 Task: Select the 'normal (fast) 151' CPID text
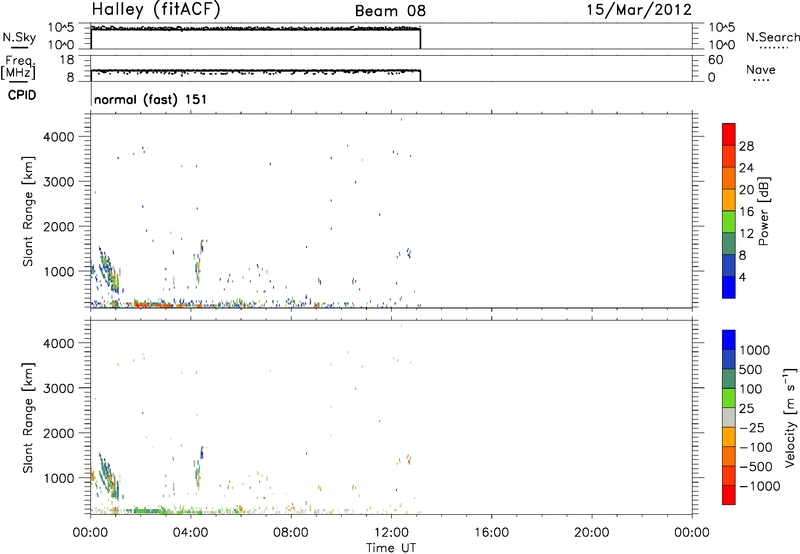[x=151, y=99]
